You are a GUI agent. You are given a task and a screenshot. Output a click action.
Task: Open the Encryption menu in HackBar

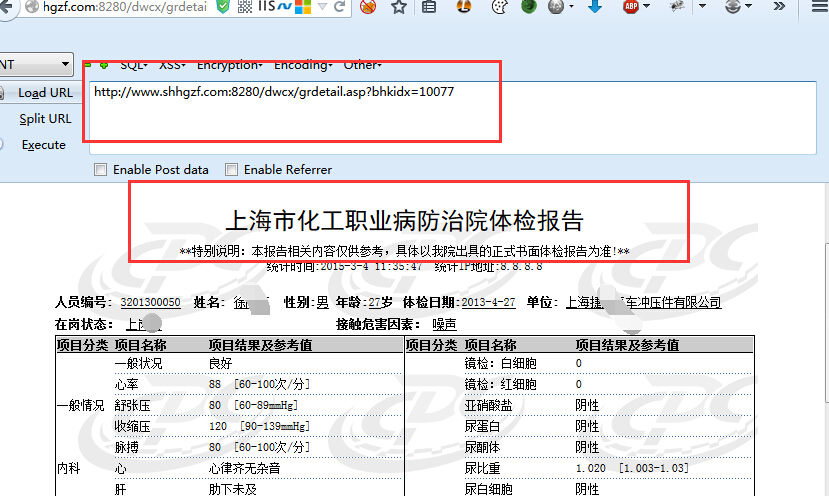coord(229,65)
